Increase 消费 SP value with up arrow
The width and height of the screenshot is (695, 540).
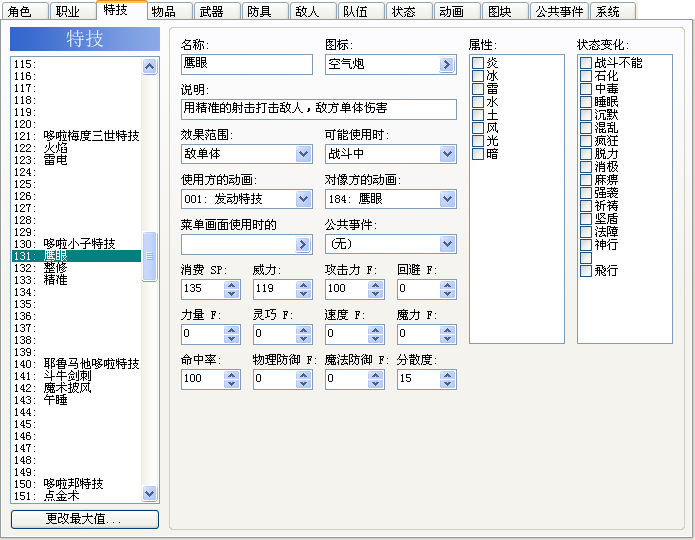[x=231, y=285]
